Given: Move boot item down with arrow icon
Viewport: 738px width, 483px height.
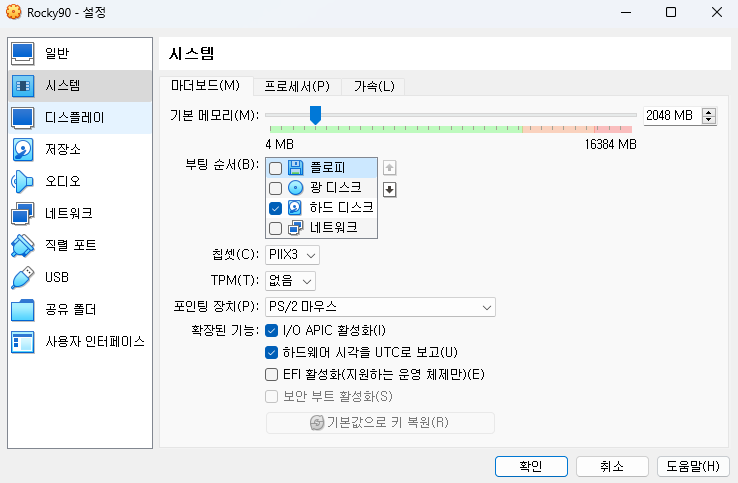Looking at the screenshot, I should pyautogui.click(x=390, y=189).
